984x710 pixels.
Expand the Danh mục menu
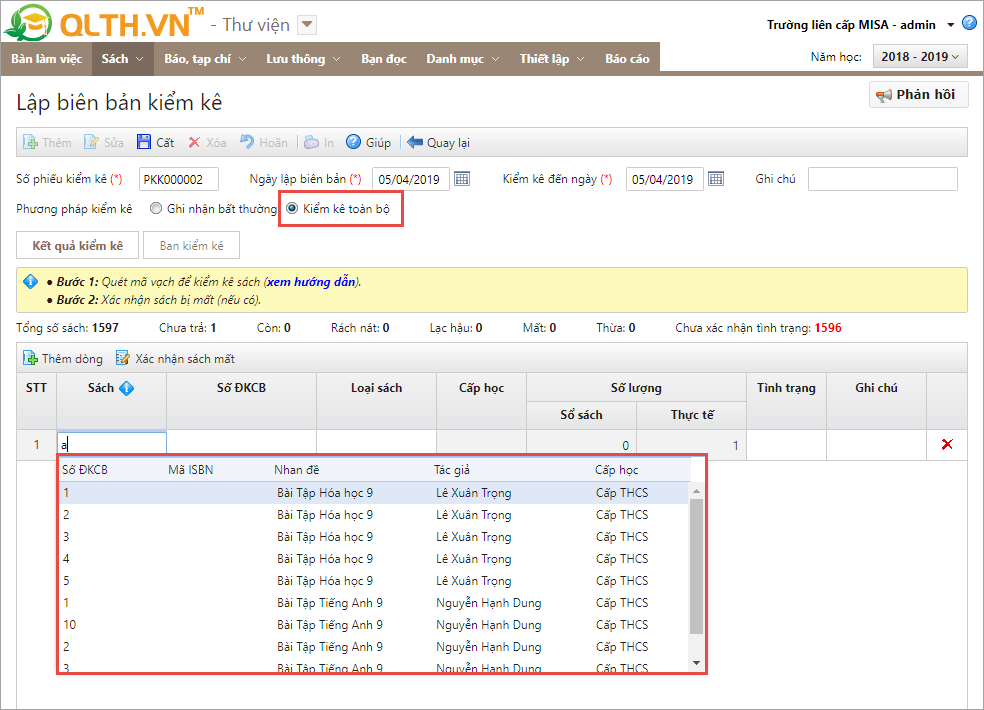click(463, 59)
